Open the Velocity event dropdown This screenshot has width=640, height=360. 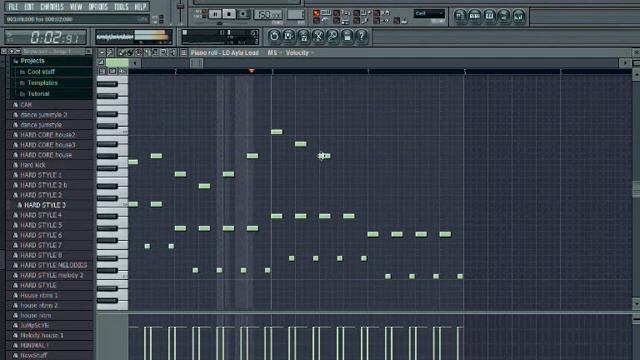click(x=300, y=53)
